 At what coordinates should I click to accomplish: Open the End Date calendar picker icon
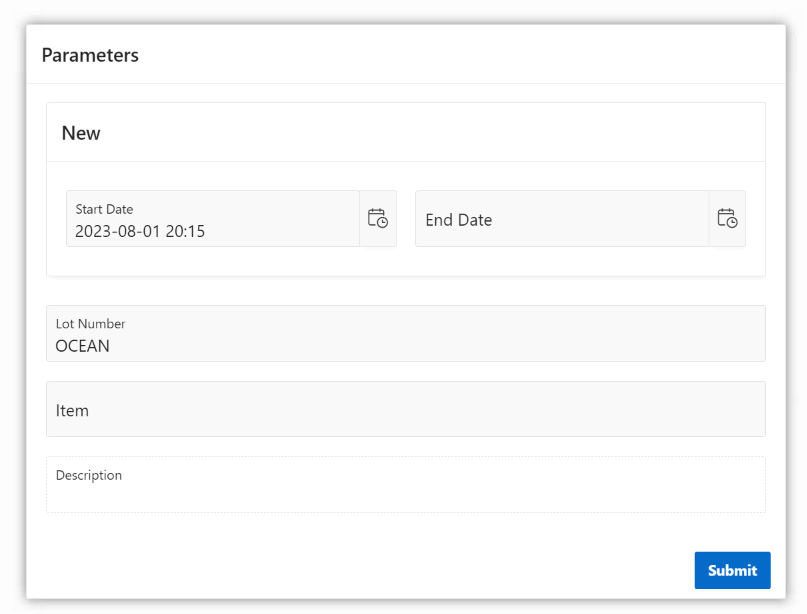[x=727, y=219]
